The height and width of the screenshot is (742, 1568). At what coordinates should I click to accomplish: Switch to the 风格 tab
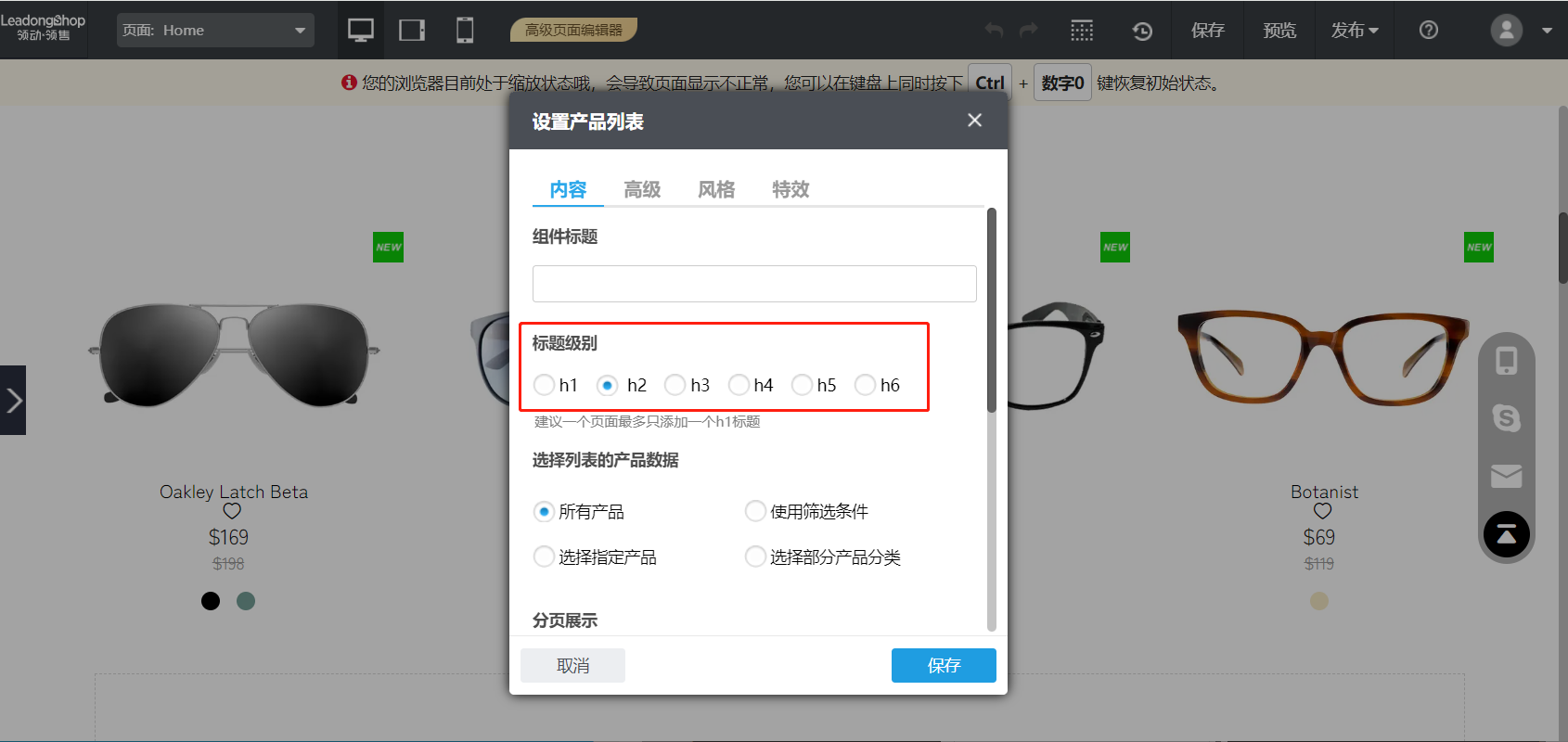(x=716, y=189)
